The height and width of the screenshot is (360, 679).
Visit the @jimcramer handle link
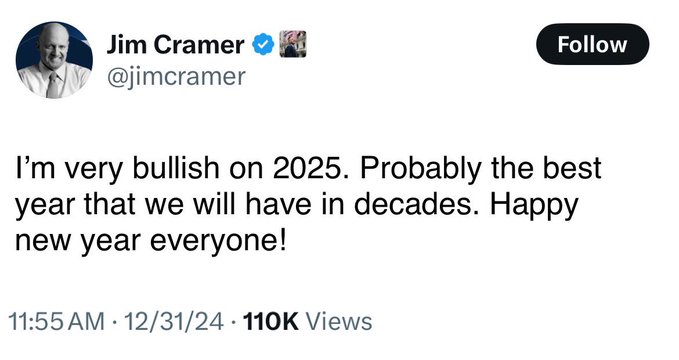pyautogui.click(x=176, y=77)
